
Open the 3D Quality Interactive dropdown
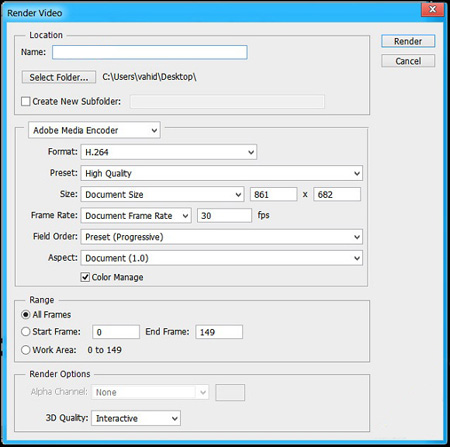point(136,418)
